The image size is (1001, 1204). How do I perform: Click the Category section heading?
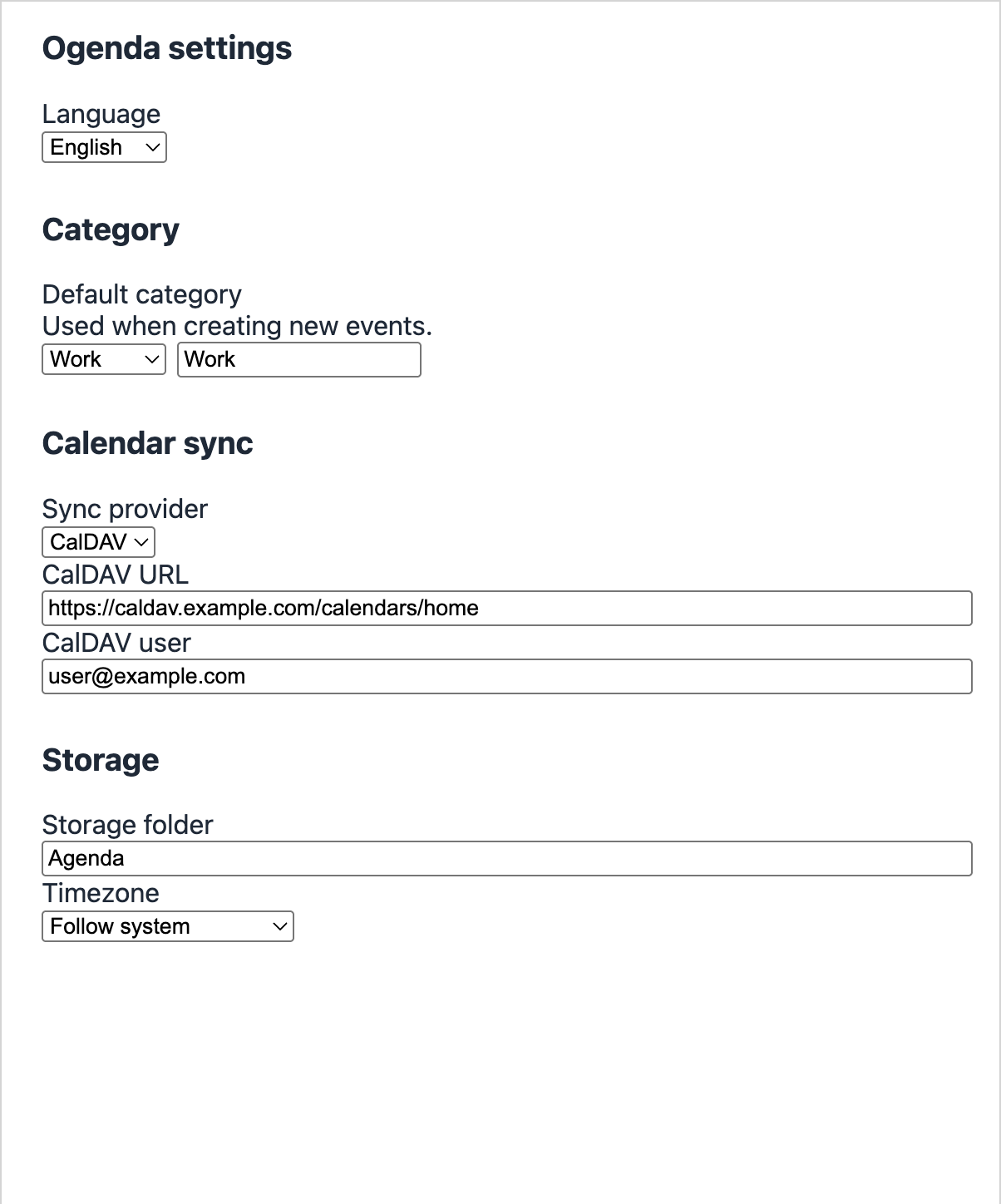point(111,229)
